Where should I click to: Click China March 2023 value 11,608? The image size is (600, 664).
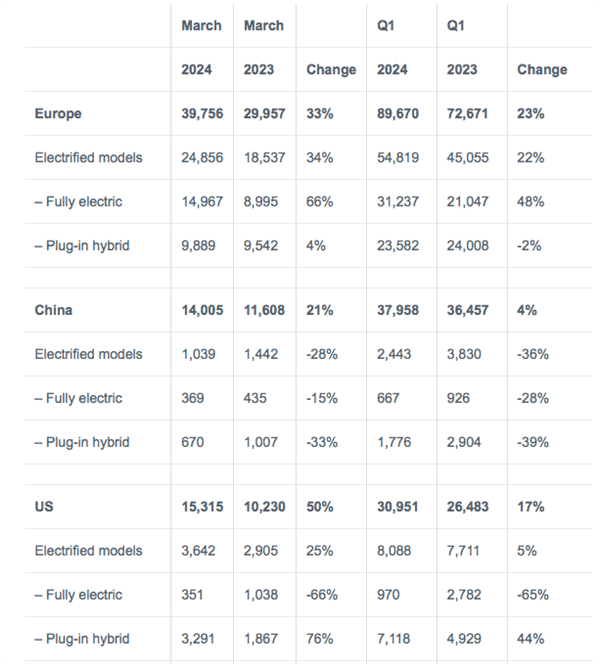pos(264,310)
